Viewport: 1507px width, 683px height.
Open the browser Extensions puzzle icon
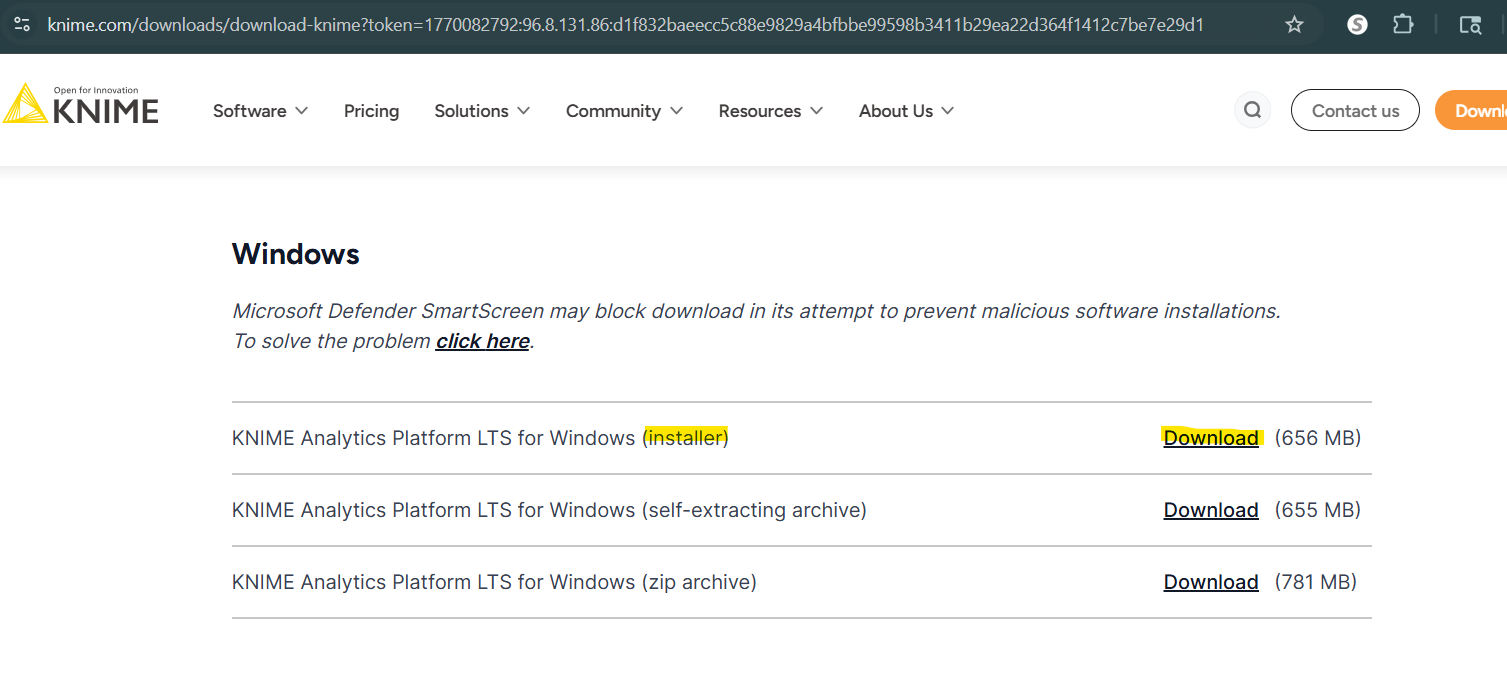coord(1403,24)
